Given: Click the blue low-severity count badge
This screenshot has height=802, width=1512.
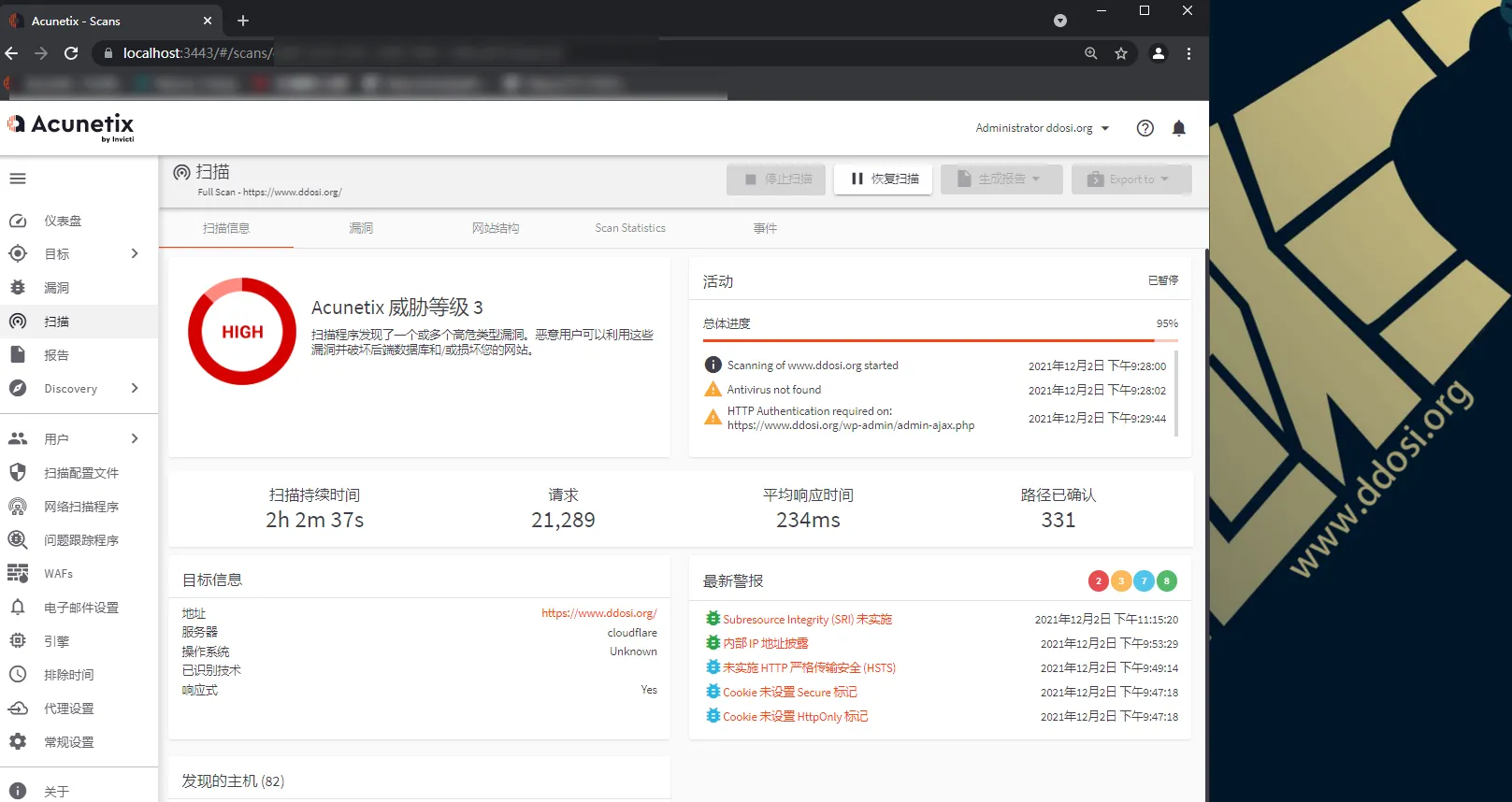Looking at the screenshot, I should tap(1144, 580).
